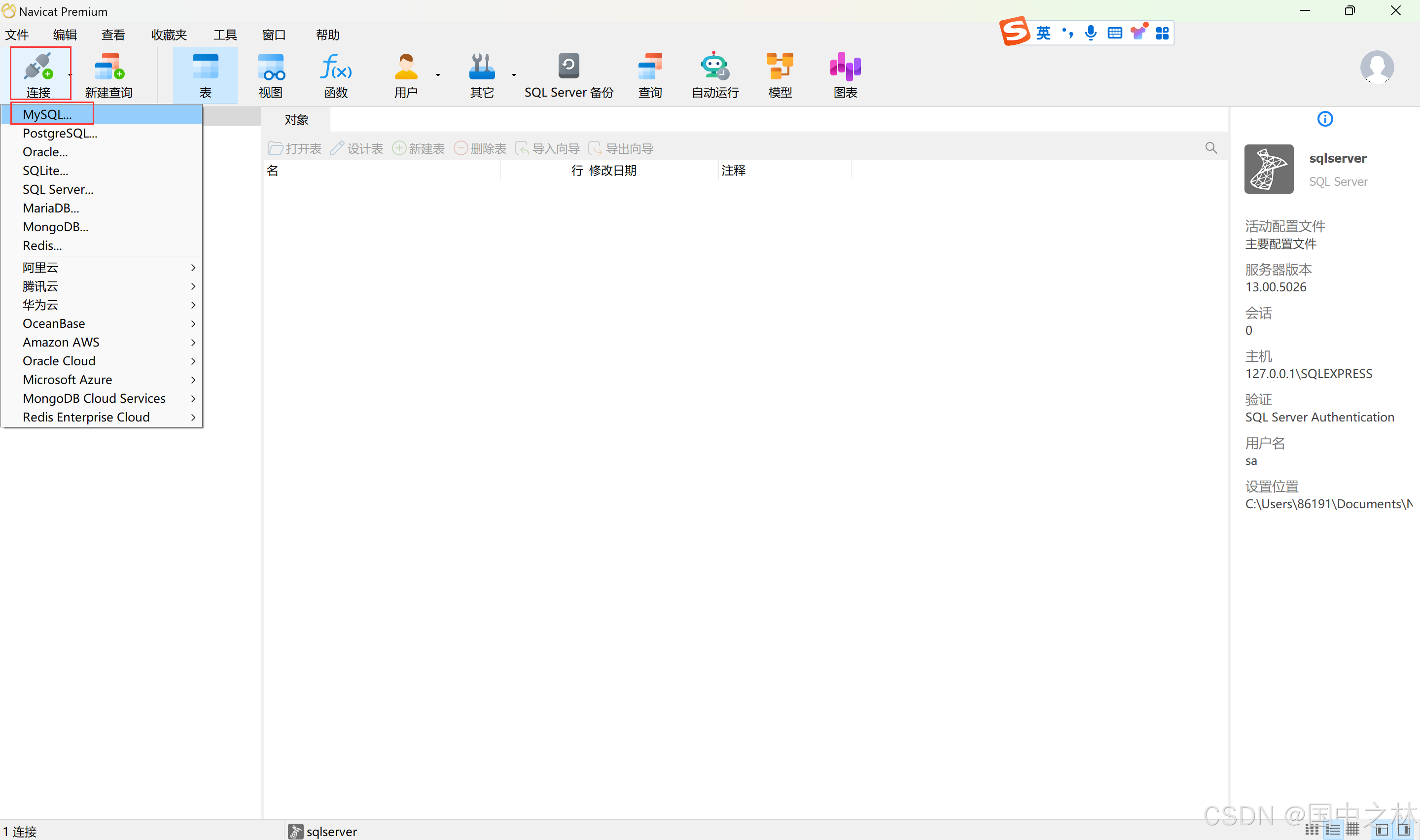Click the 其它 (Others) tools icon

pos(482,67)
